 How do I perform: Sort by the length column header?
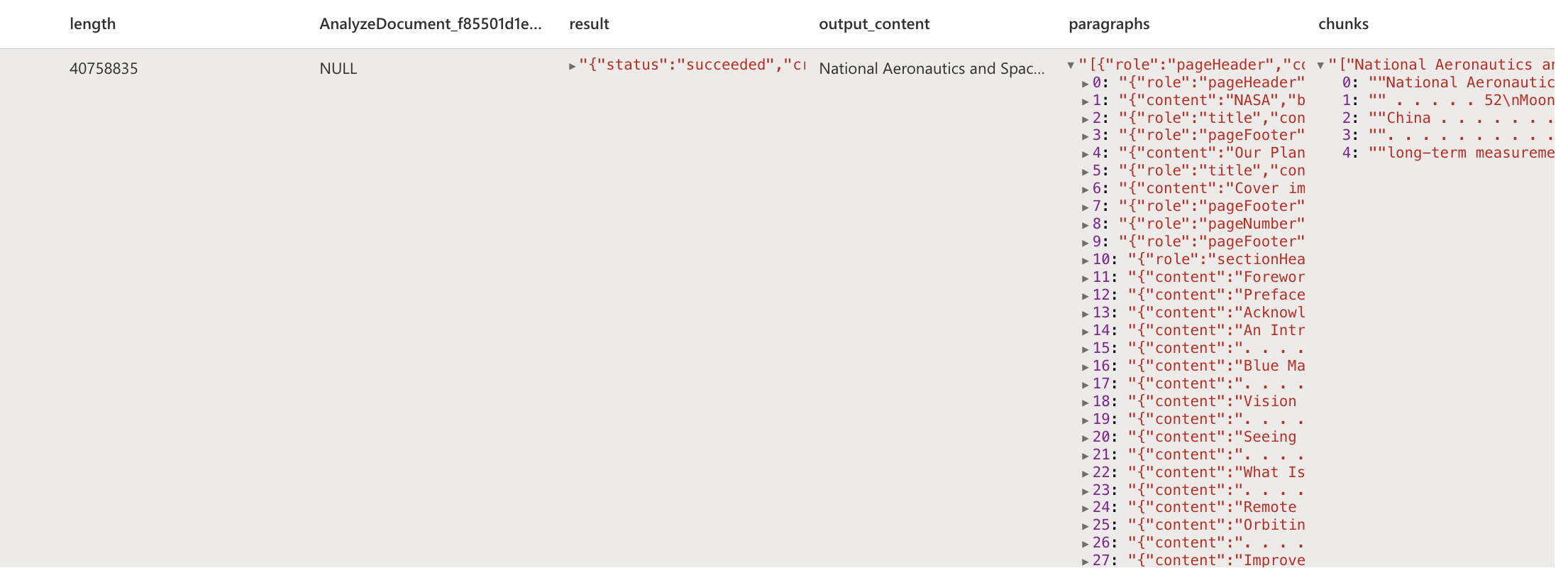click(92, 24)
